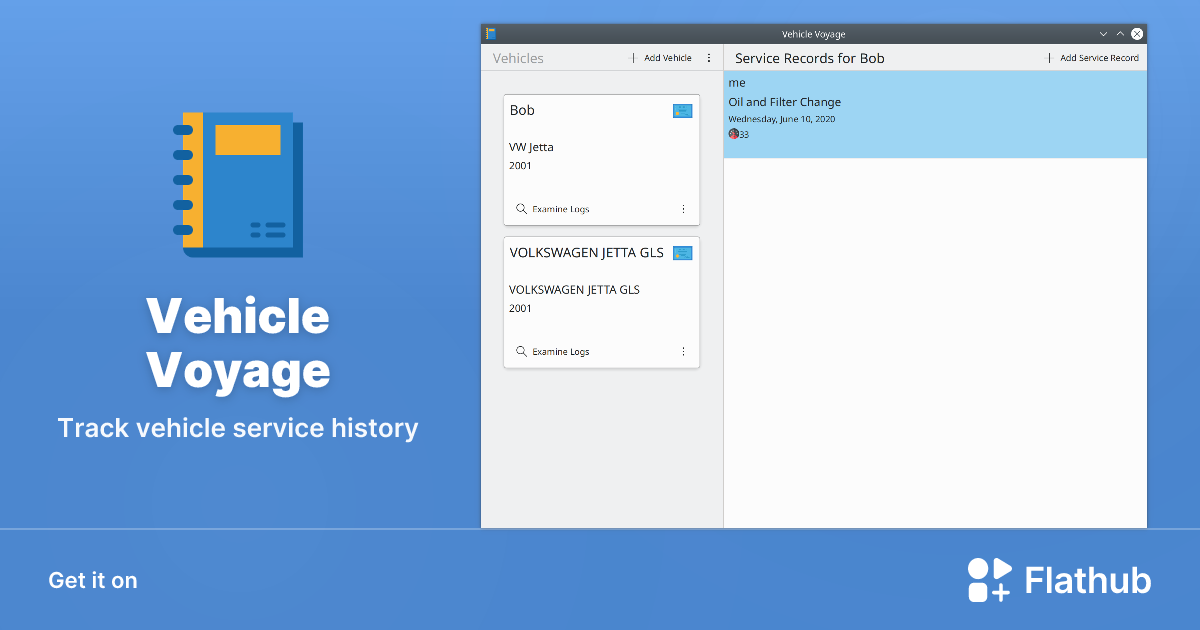Select the Oil and Filter Change record
The width and height of the screenshot is (1200, 630).
[x=784, y=102]
